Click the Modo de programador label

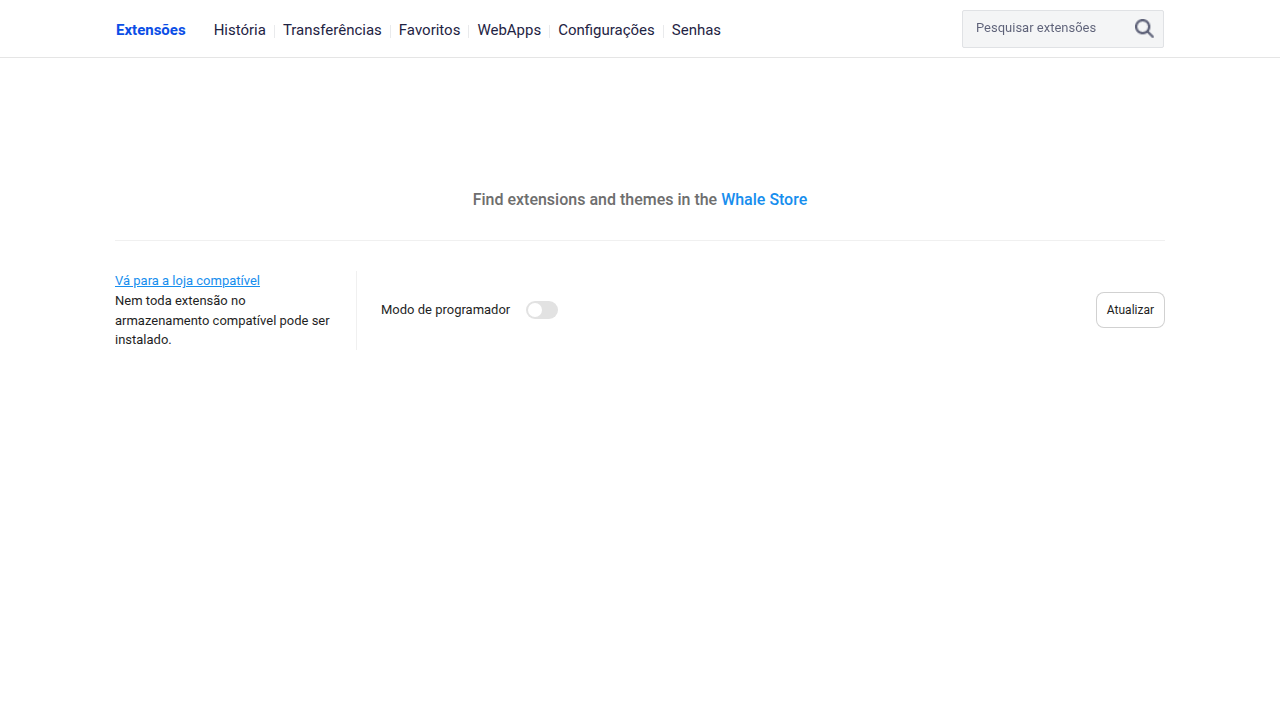[445, 310]
